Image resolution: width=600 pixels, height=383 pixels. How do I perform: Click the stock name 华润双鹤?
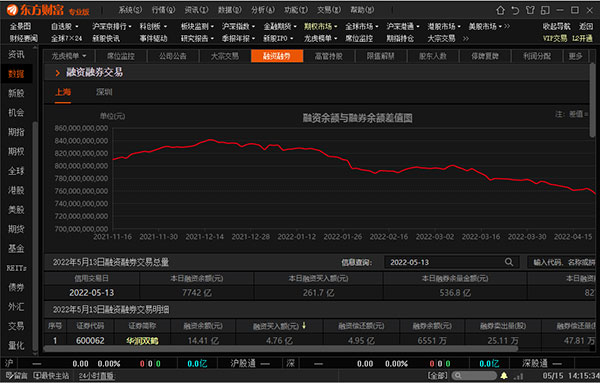[x=142, y=341]
